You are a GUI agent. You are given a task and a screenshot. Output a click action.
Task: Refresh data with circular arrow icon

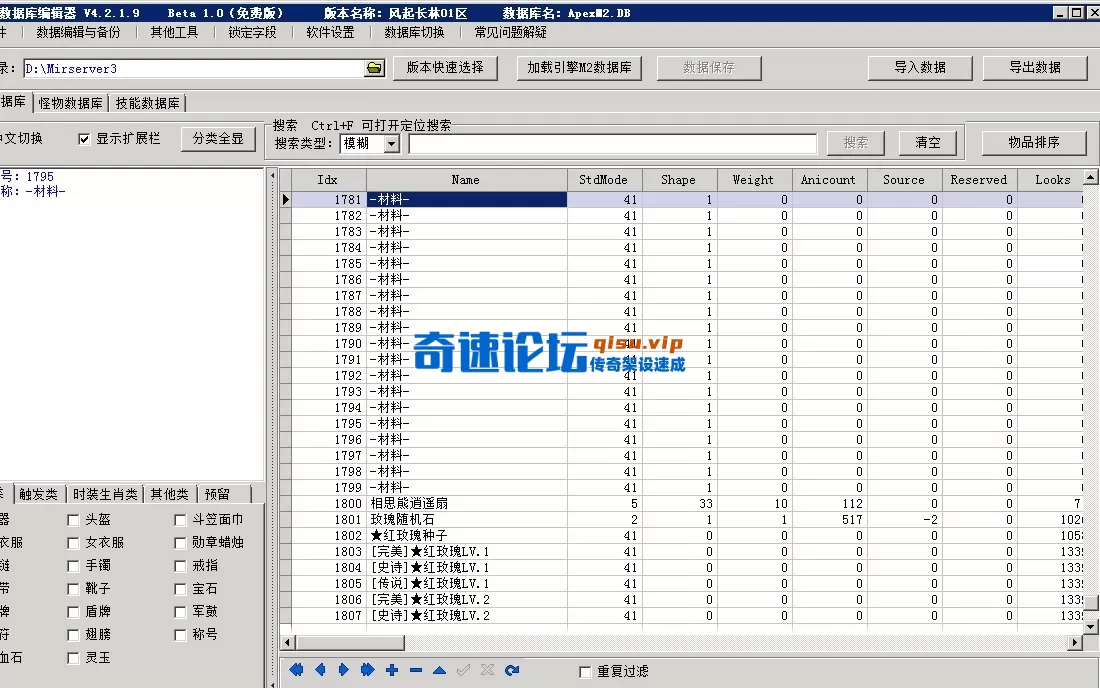click(x=513, y=669)
